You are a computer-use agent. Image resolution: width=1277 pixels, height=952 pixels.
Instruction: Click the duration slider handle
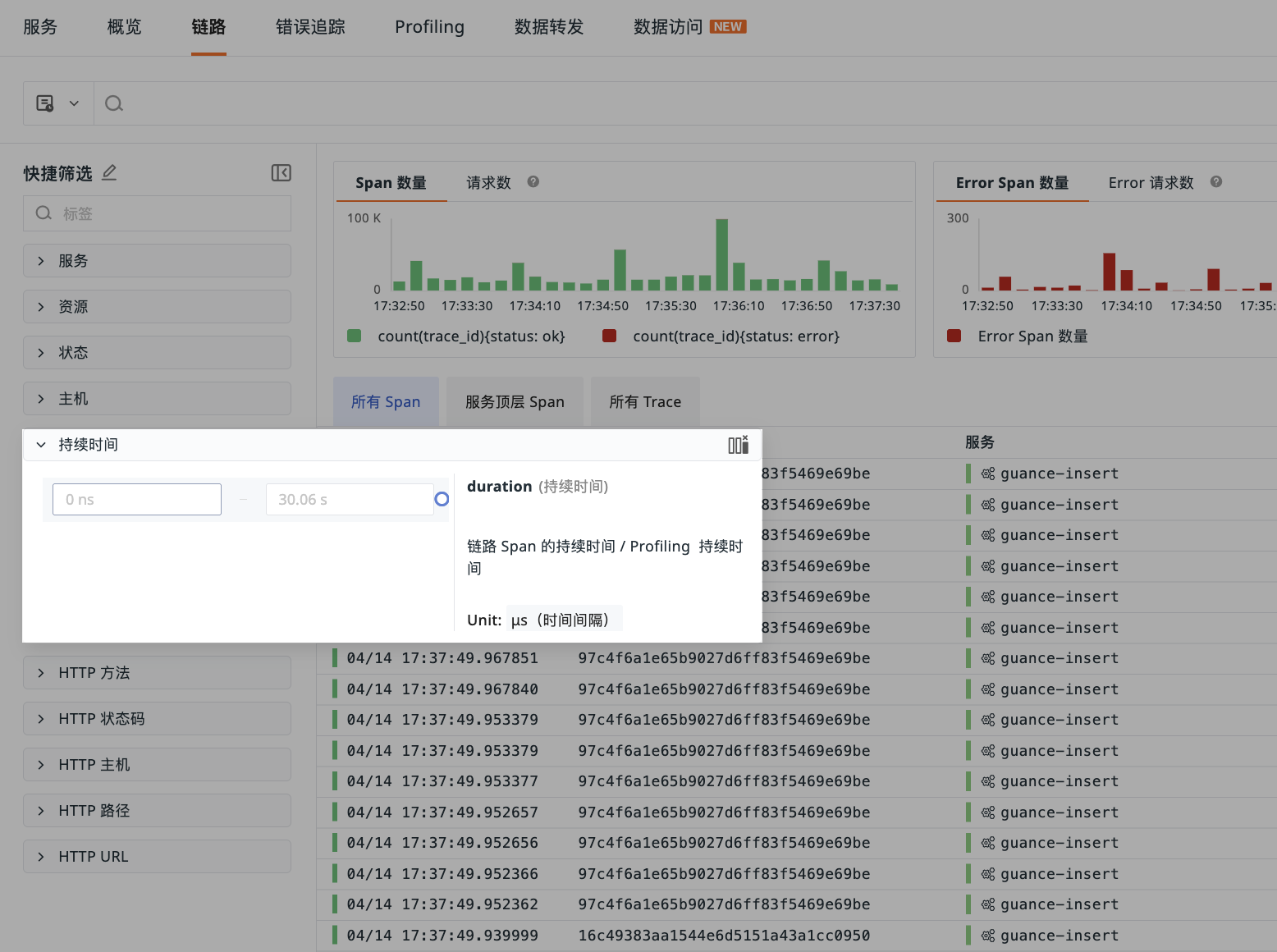442,499
